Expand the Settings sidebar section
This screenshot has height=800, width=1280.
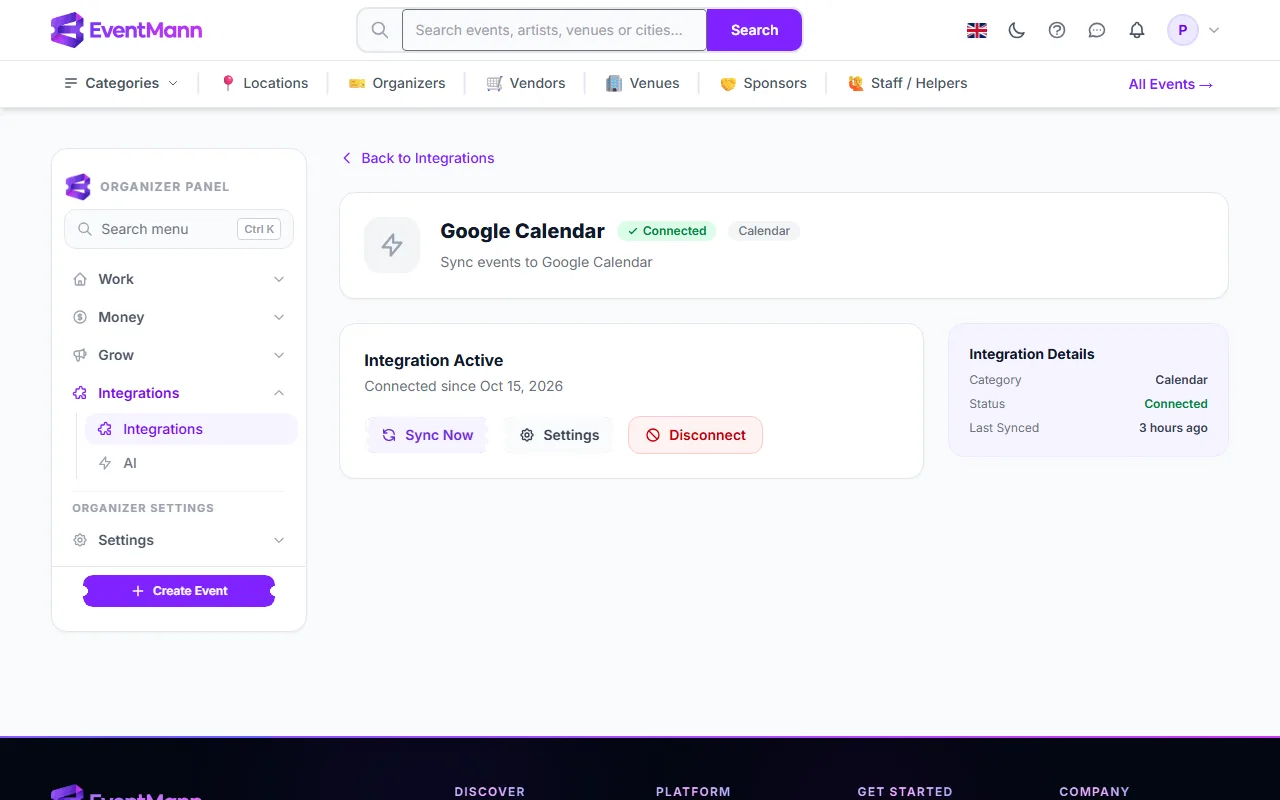pos(179,540)
